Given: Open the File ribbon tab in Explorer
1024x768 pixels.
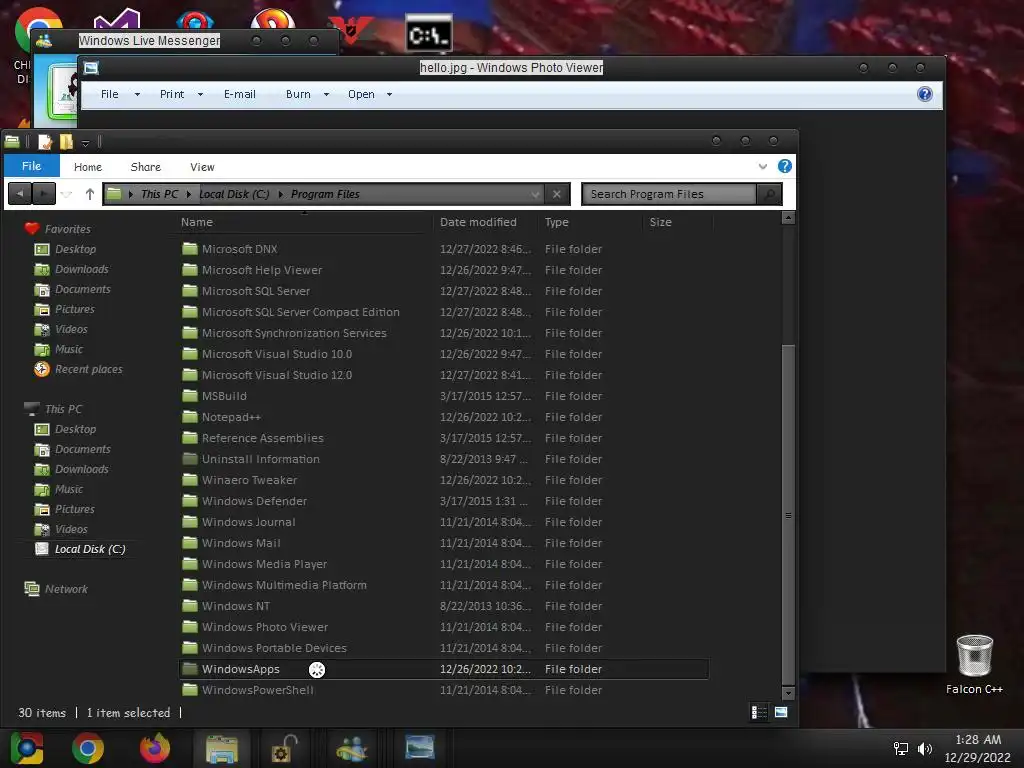Looking at the screenshot, I should (31, 166).
